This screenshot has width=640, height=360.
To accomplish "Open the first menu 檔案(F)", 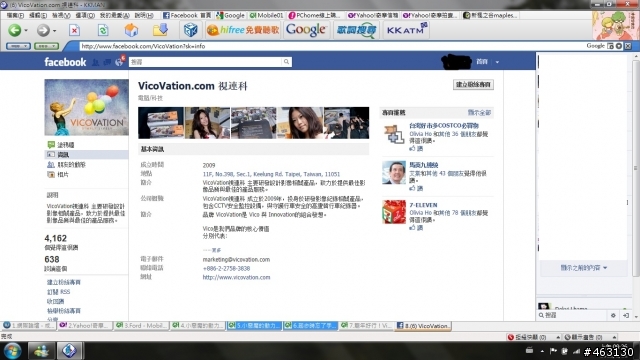I will pos(15,15).
